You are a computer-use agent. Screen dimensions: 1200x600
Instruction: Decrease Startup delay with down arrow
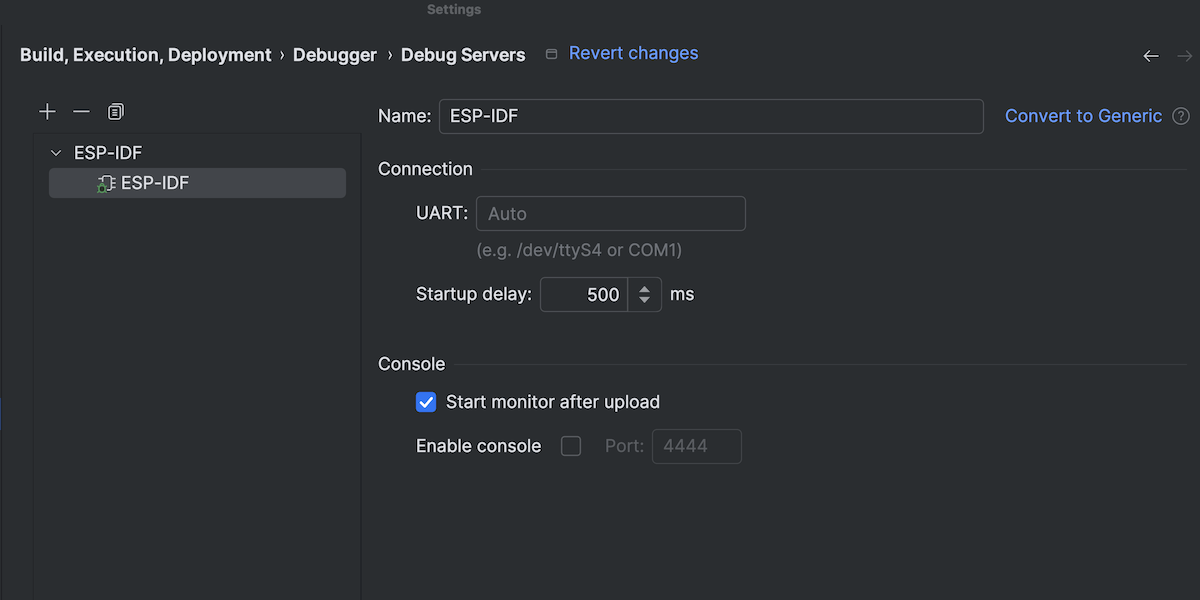[x=645, y=300]
